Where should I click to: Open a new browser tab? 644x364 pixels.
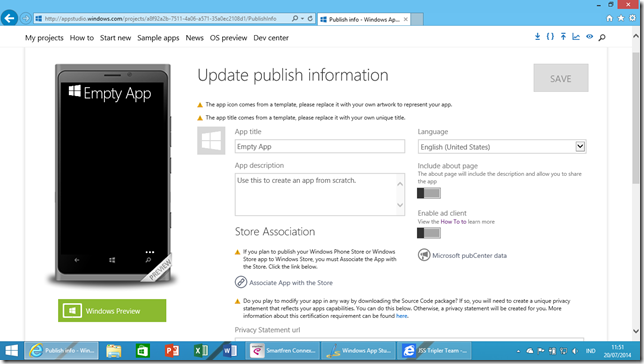417,19
